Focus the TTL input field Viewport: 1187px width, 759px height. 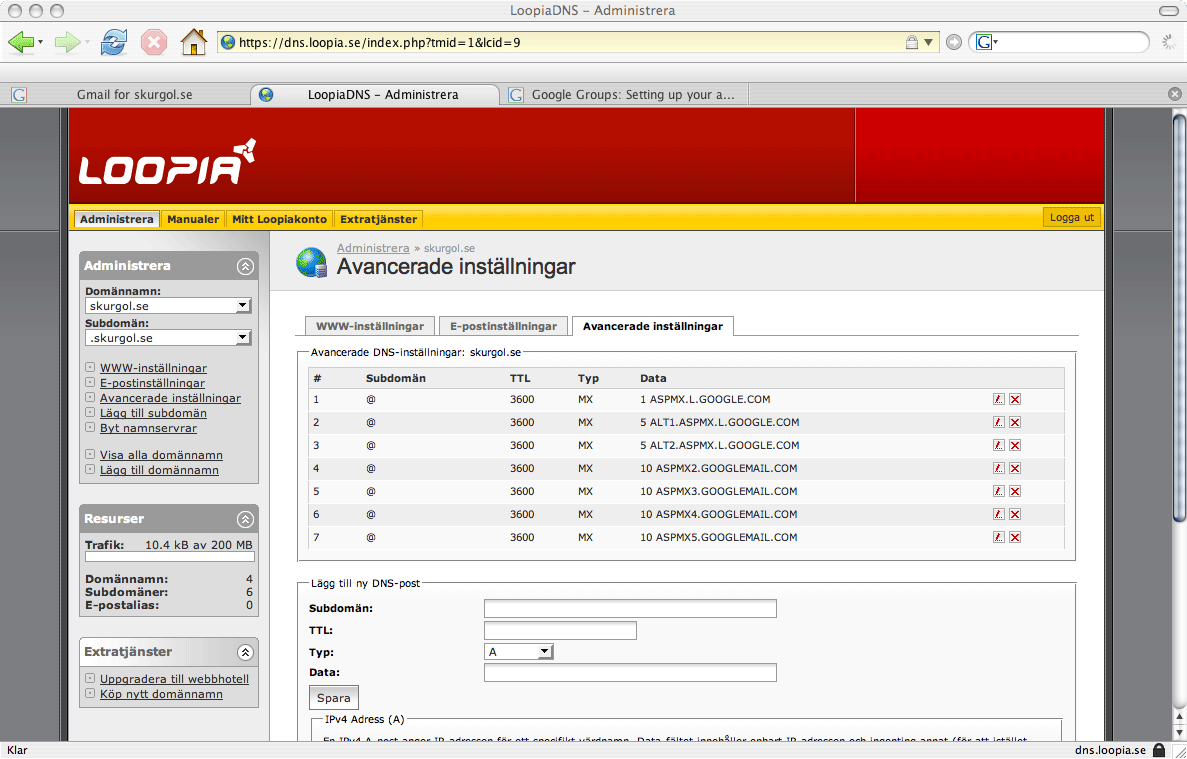[560, 630]
